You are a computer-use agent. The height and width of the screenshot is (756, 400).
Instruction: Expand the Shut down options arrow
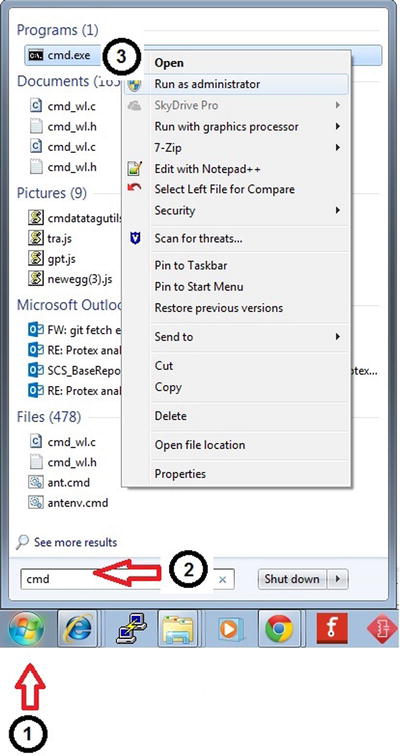[x=338, y=579]
